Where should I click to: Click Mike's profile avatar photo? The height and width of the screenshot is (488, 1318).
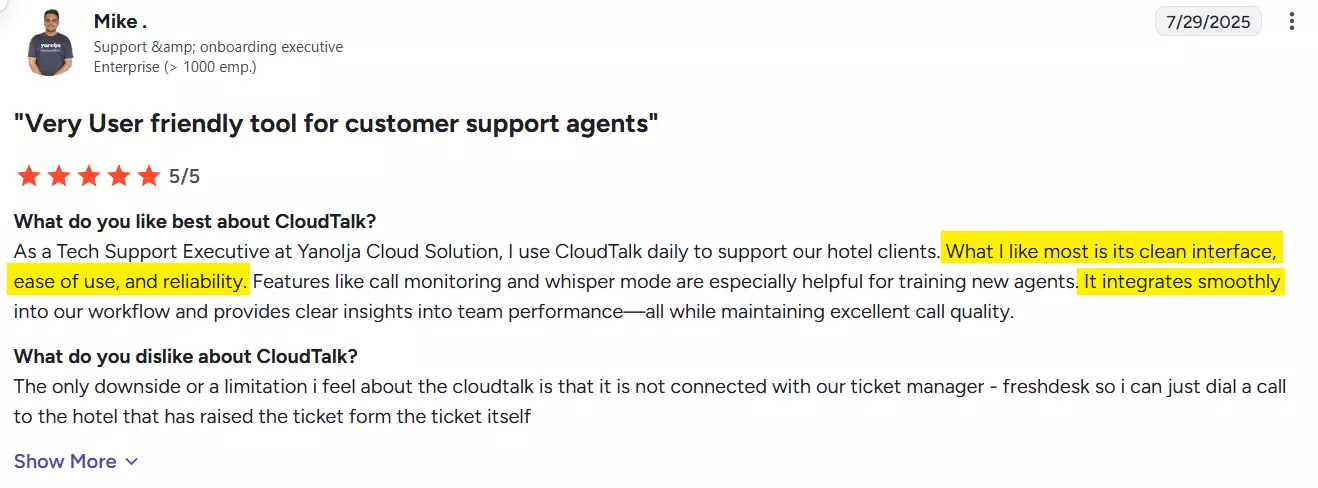tap(51, 42)
